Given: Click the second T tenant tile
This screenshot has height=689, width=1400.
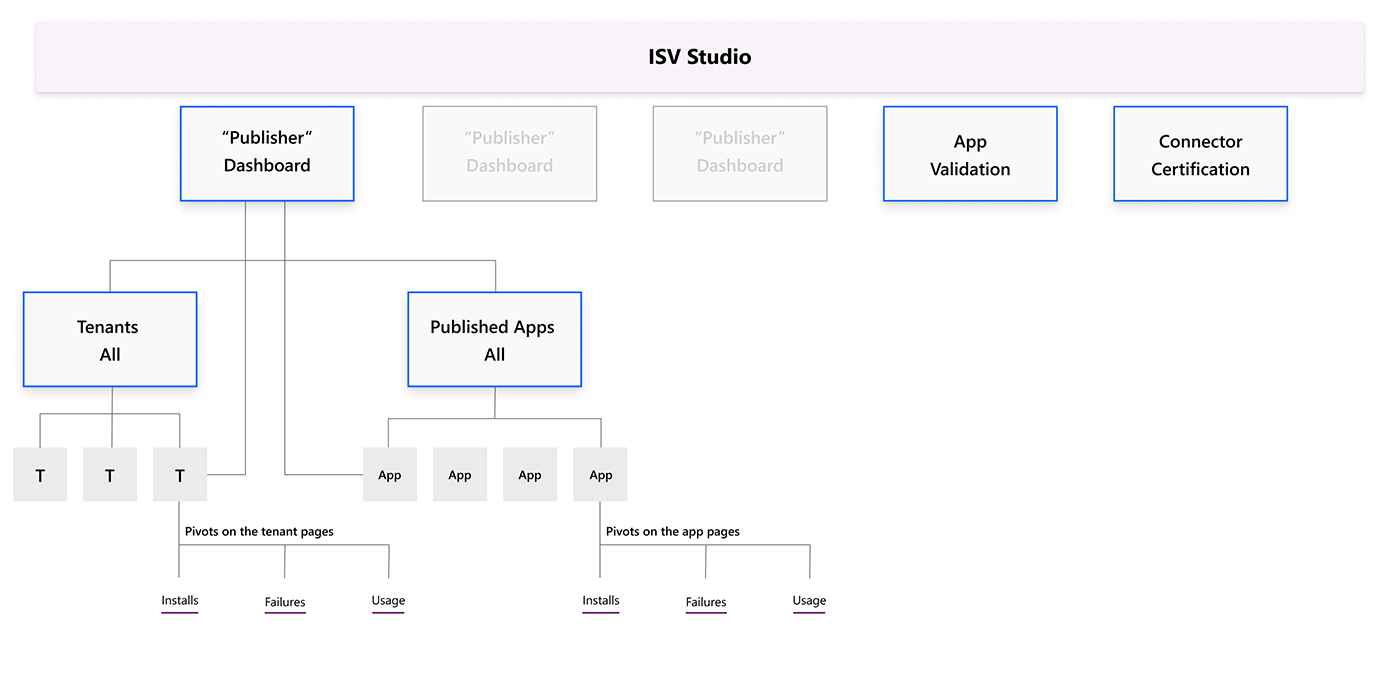Looking at the screenshot, I should click(x=109, y=474).
